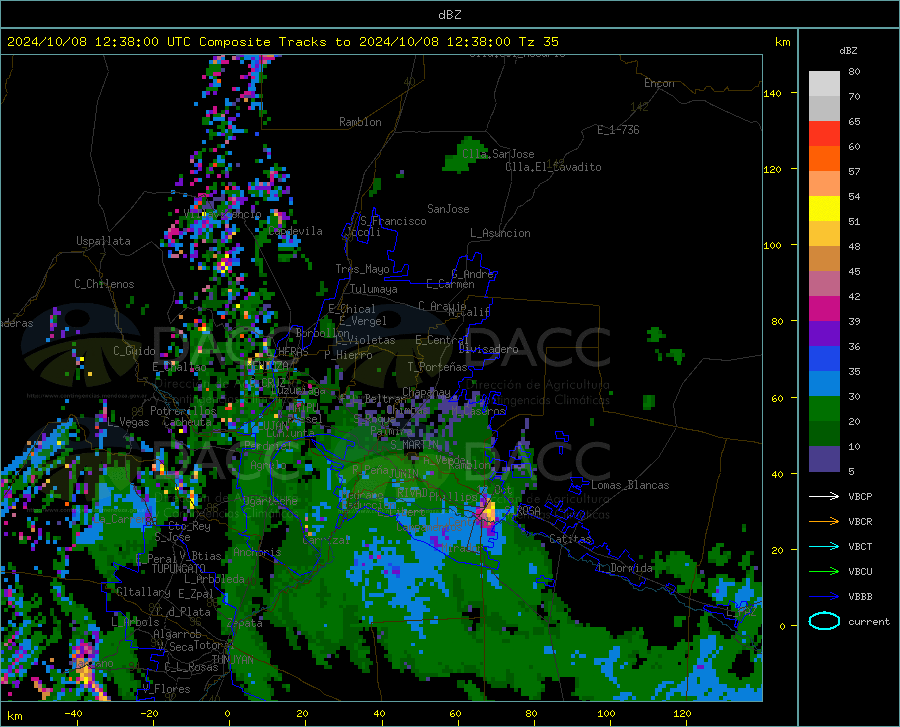900x727 pixels.
Task: Click the Ramblon label near the top
Action: click(x=360, y=122)
